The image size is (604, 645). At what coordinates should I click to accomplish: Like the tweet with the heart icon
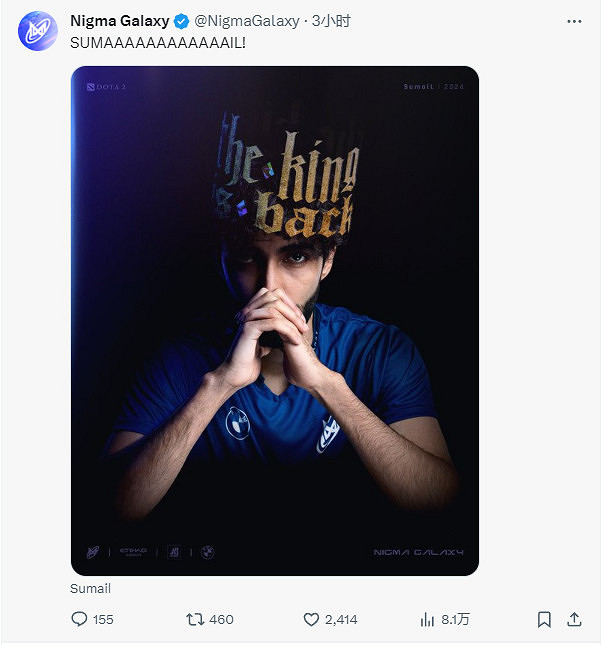(312, 619)
